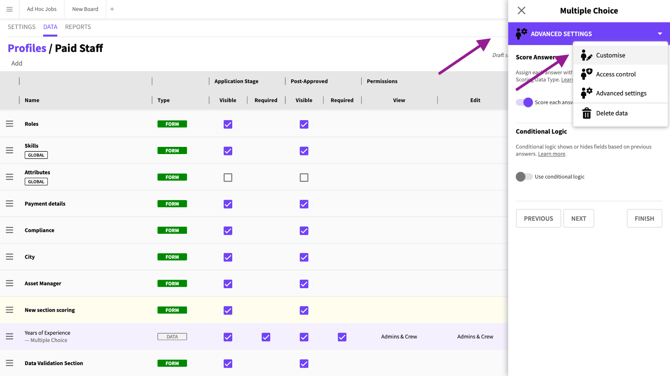The width and height of the screenshot is (670, 376).
Task: Open the Admins & Crew Edit permission
Action: coord(475,337)
